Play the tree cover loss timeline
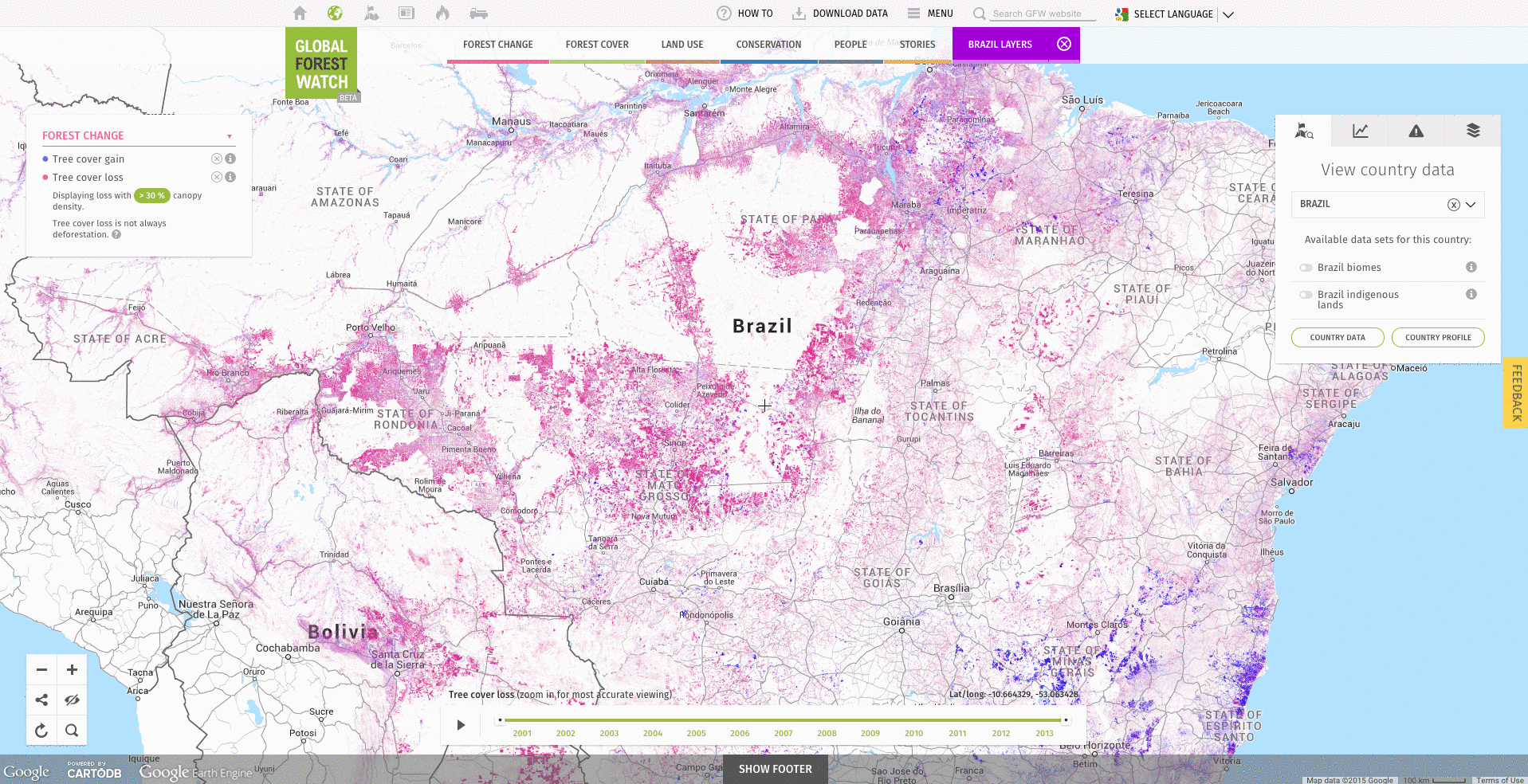 (x=461, y=725)
